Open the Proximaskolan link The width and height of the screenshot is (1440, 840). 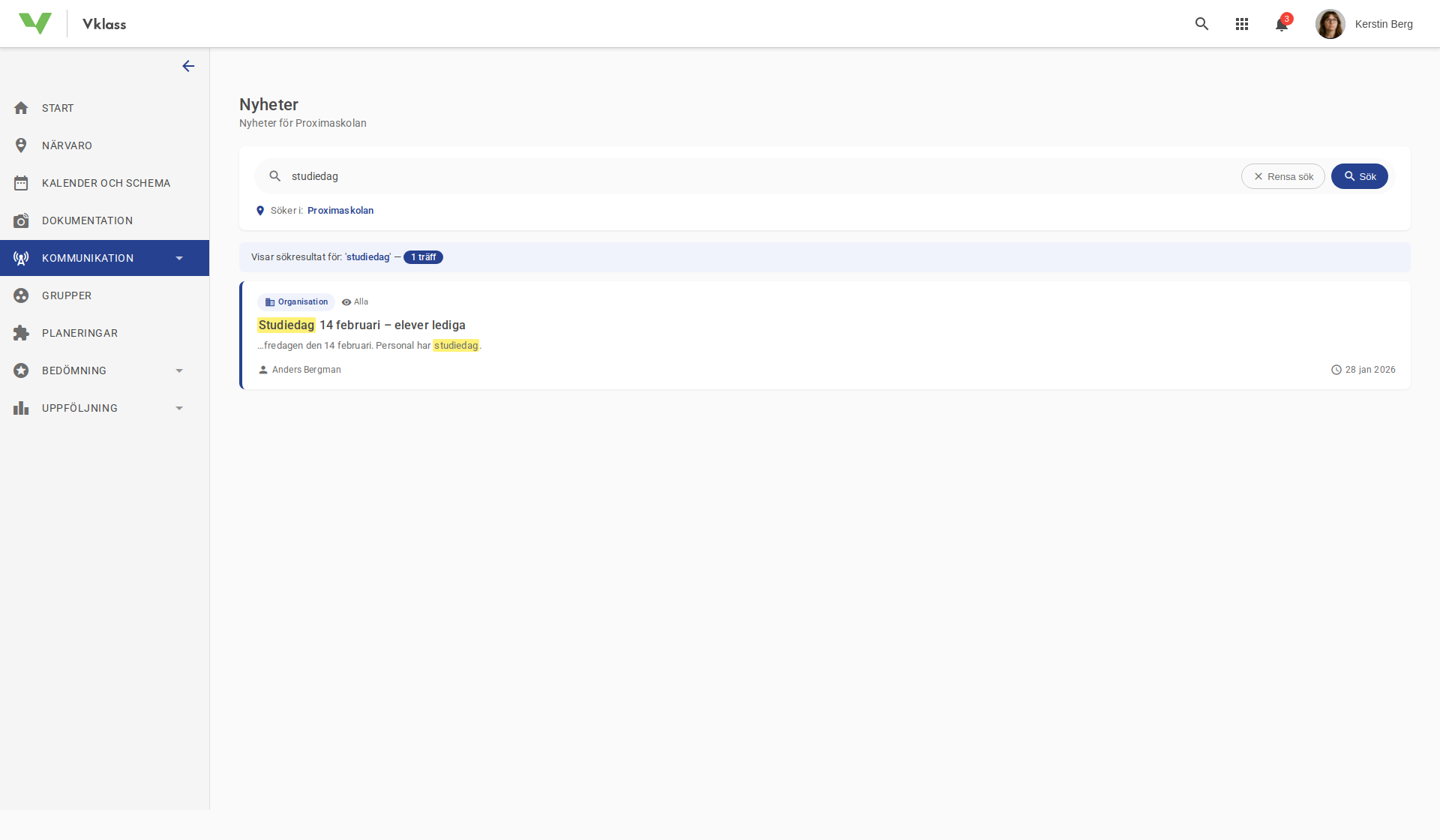point(340,210)
